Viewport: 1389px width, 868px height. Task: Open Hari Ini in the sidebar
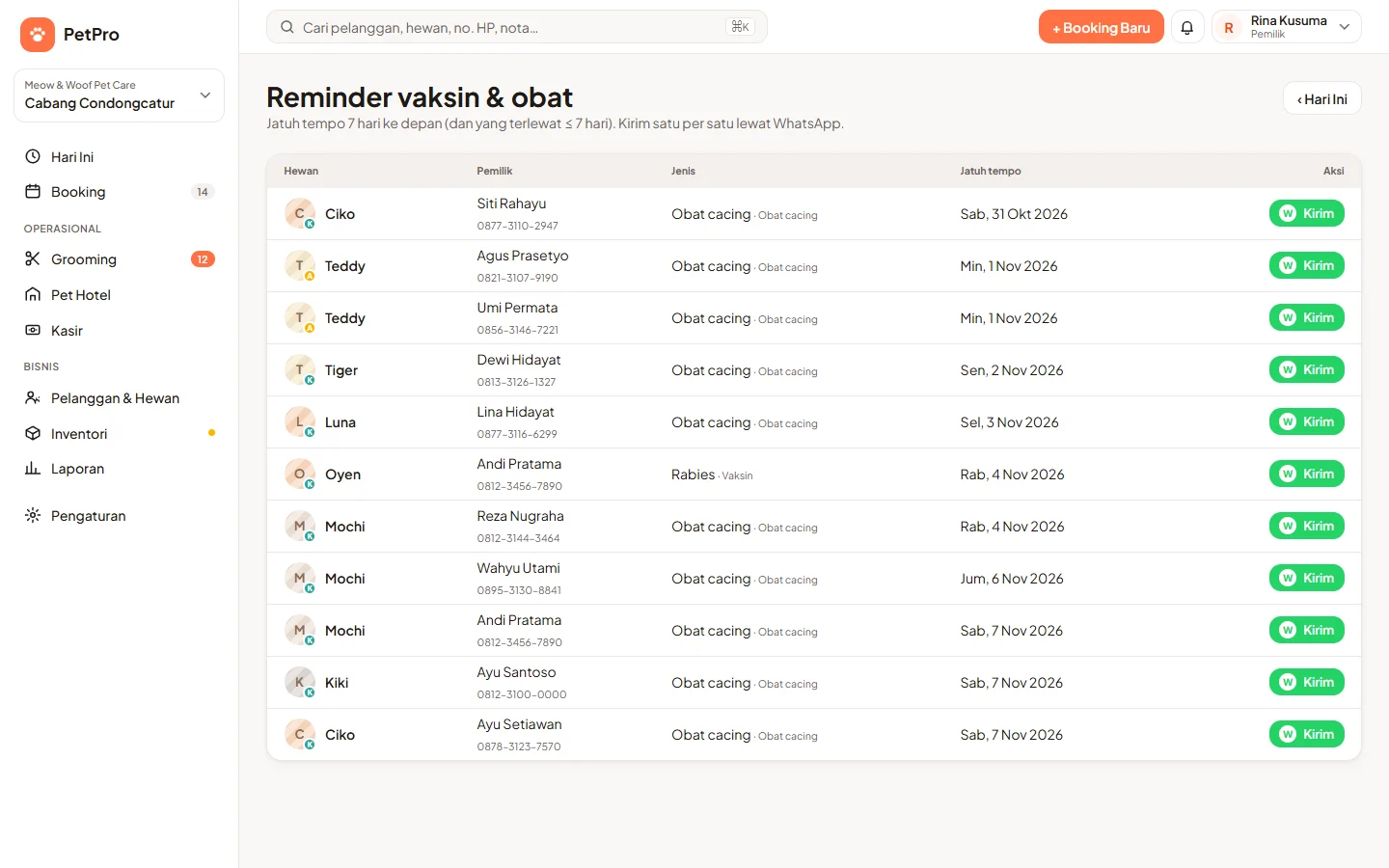(120, 156)
